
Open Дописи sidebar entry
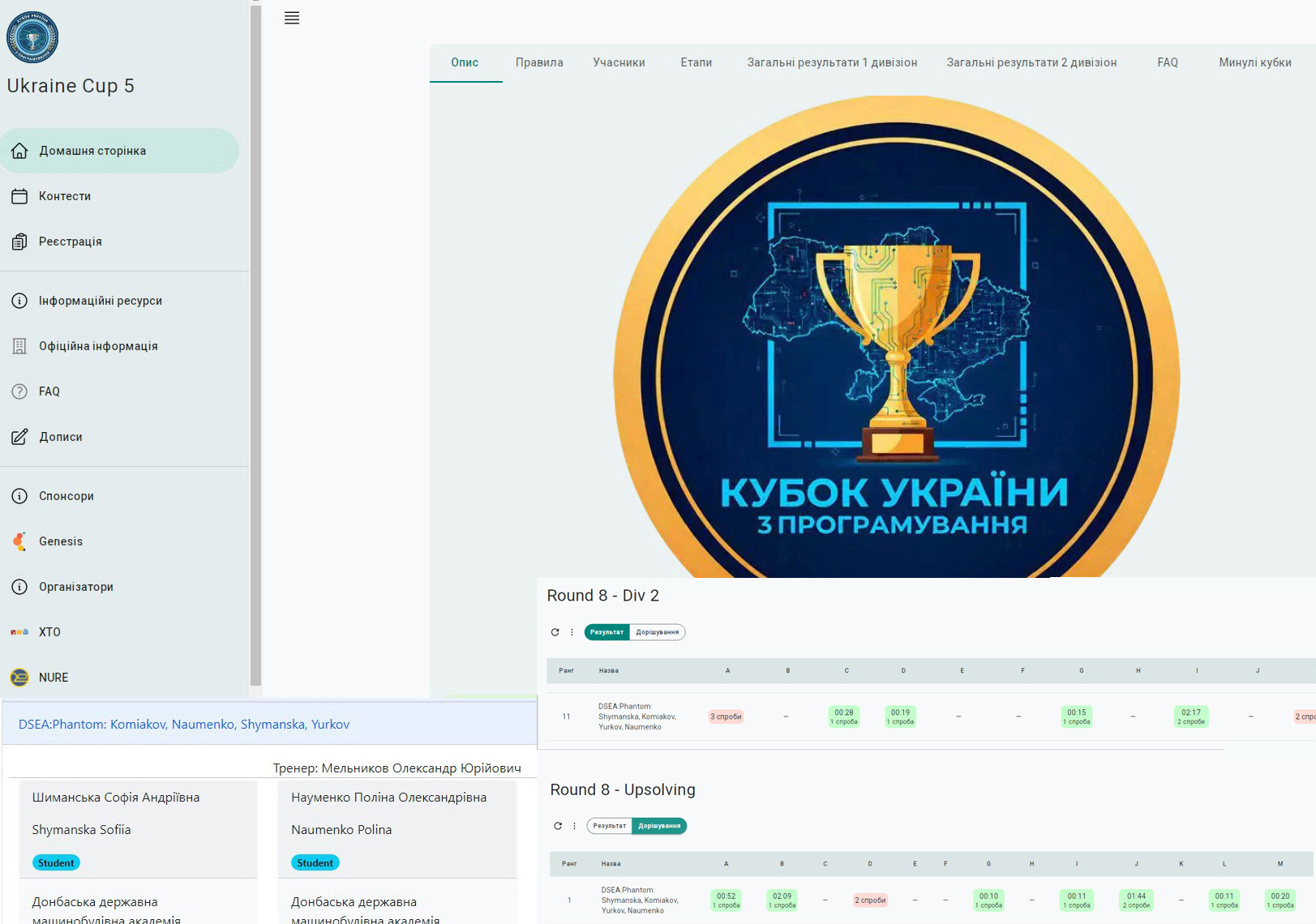120,437
